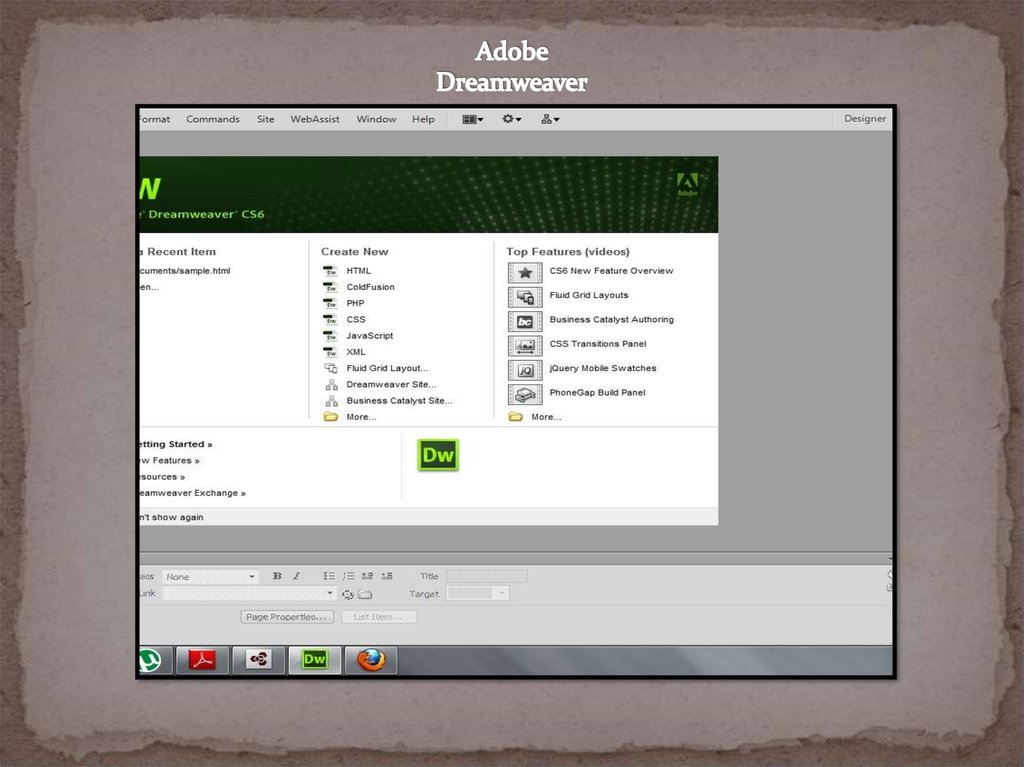The height and width of the screenshot is (767, 1024).
Task: Create a new HTML document
Action: 358,271
